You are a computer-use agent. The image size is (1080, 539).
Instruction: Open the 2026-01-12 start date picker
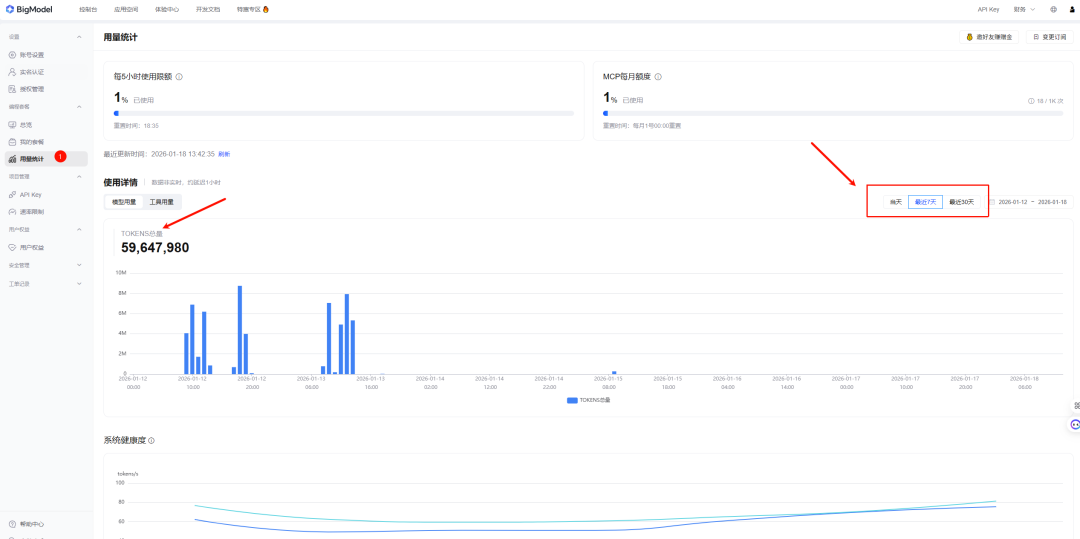[1012, 202]
